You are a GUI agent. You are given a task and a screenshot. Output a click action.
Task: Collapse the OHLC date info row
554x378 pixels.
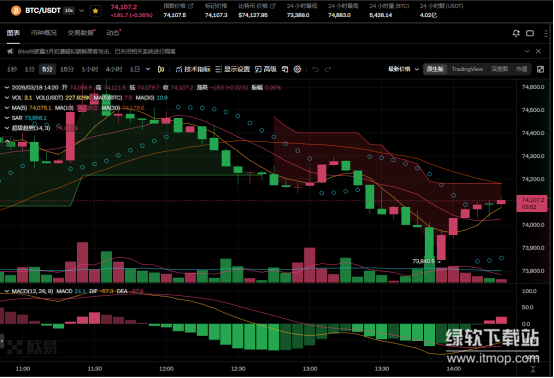7,87
